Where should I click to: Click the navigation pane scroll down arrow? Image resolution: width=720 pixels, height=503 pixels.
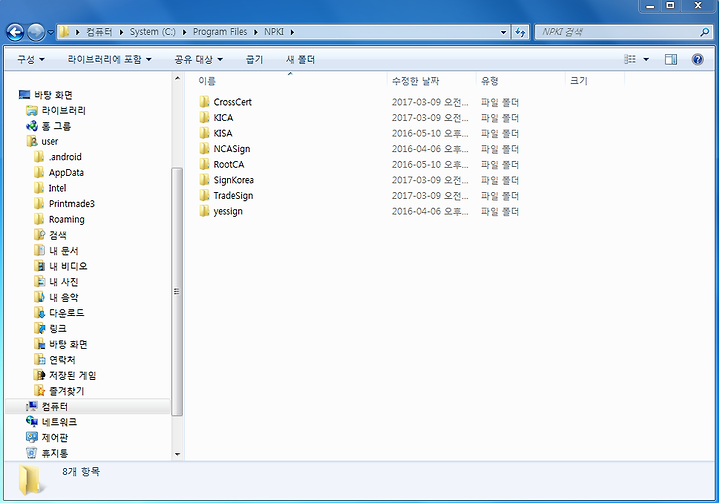tap(177, 454)
